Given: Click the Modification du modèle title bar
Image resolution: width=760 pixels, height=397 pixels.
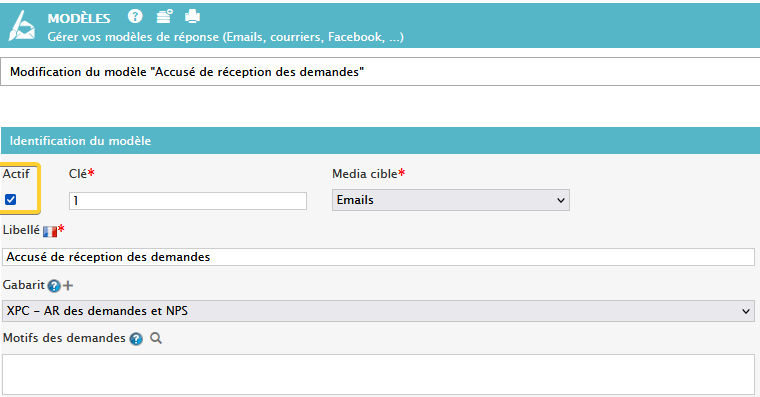Looking at the screenshot, I should (380, 72).
